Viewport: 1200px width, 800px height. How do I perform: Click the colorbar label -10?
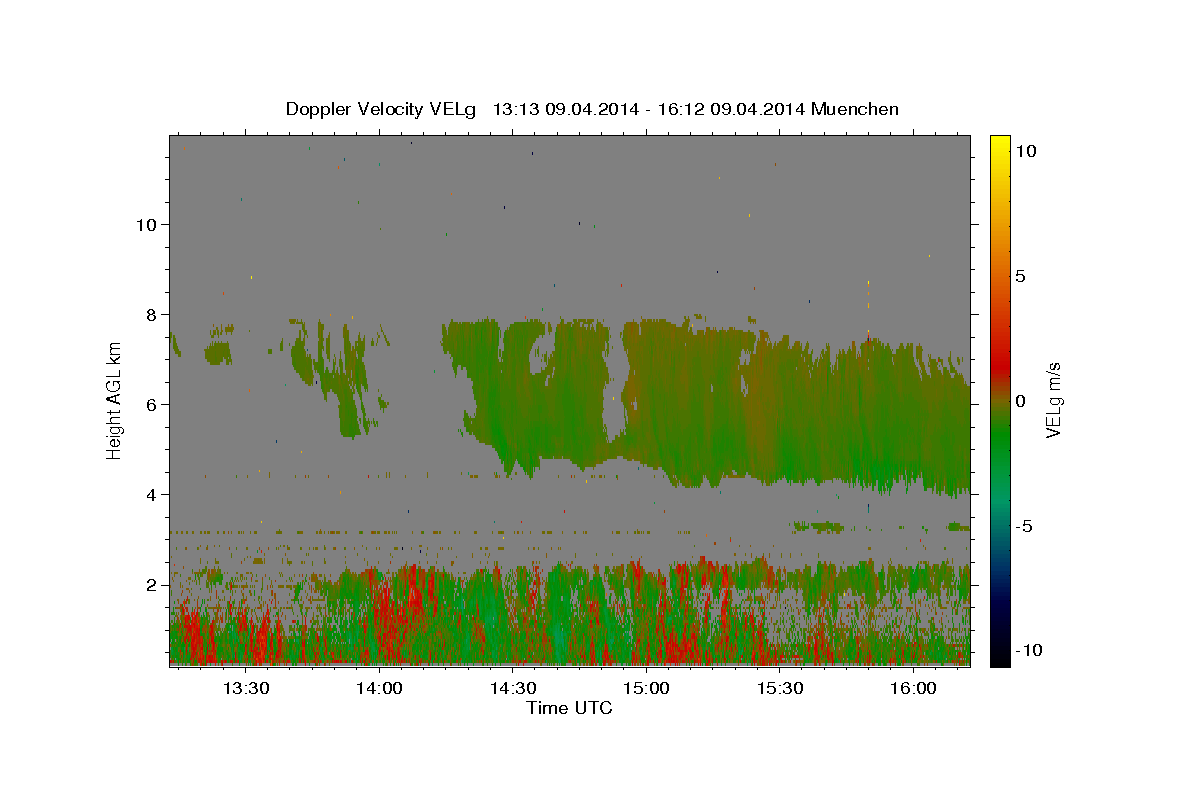[x=1025, y=650]
